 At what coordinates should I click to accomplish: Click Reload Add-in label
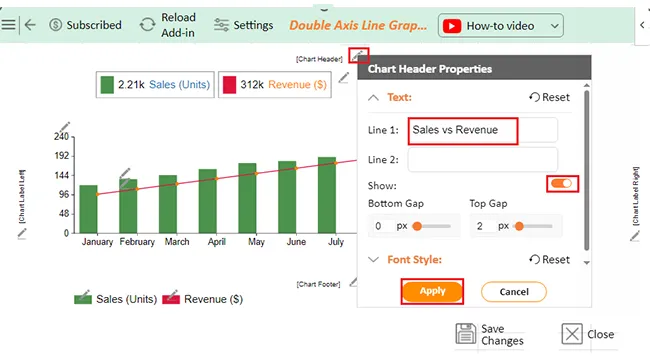pos(178,25)
